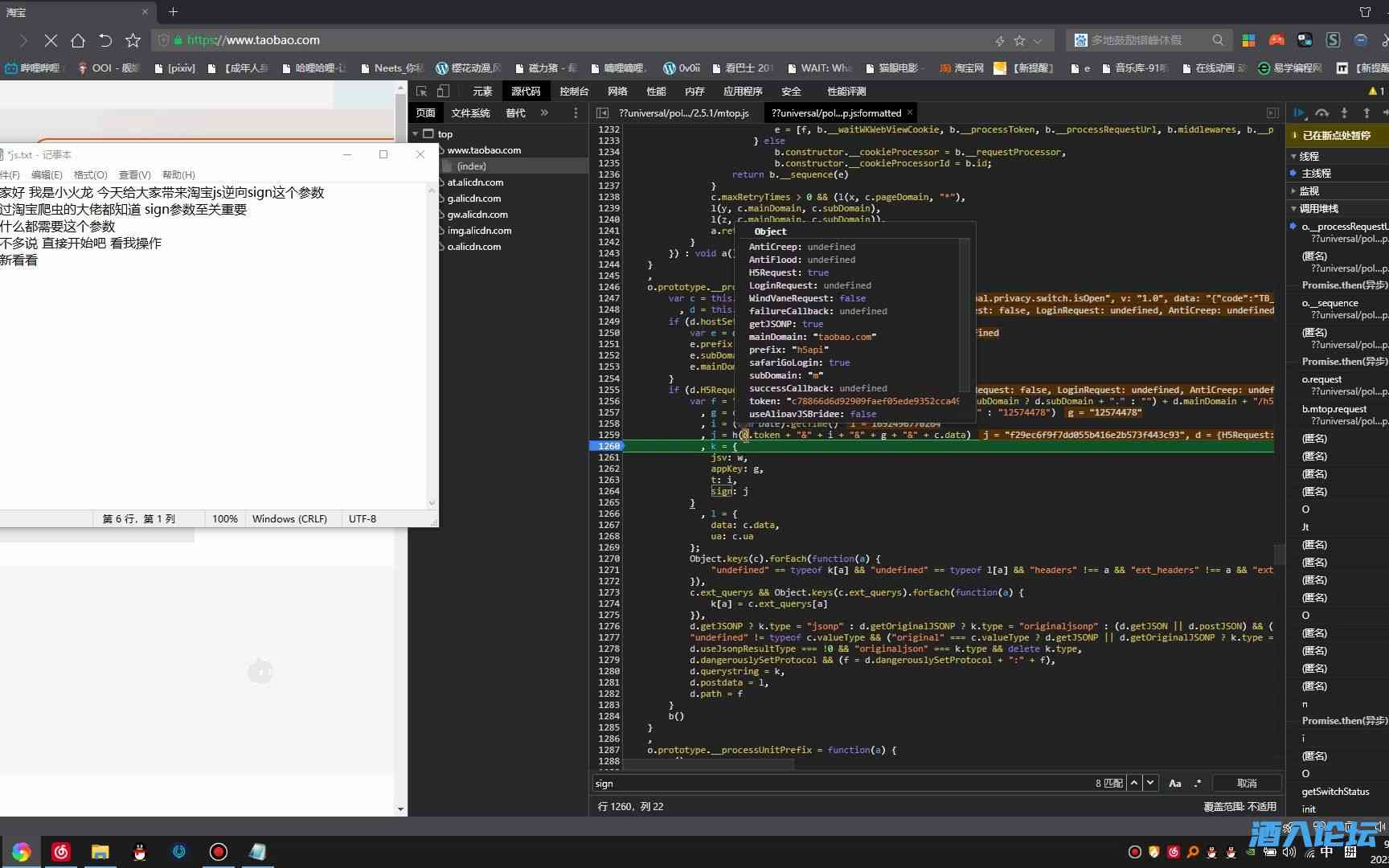Switch to the 控制台 console tab
The width and height of the screenshot is (1389, 868).
click(574, 92)
